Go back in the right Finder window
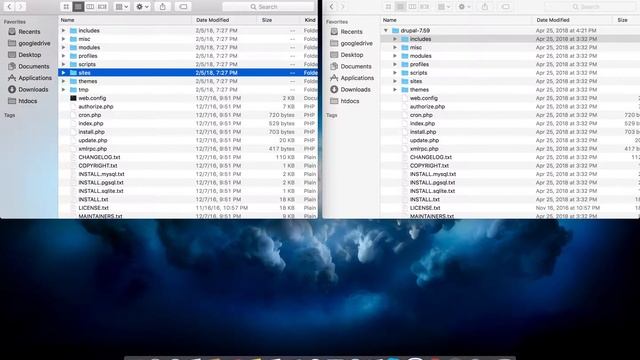Image resolution: width=640 pixels, height=360 pixels. pos(331,7)
